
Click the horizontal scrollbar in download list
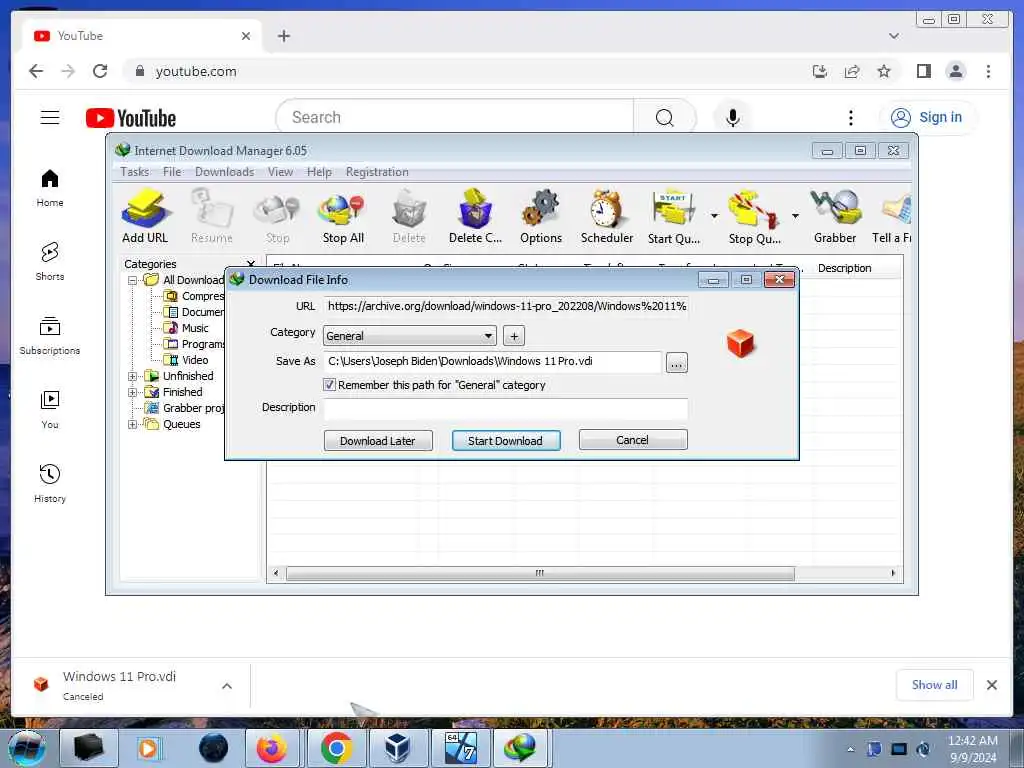539,573
